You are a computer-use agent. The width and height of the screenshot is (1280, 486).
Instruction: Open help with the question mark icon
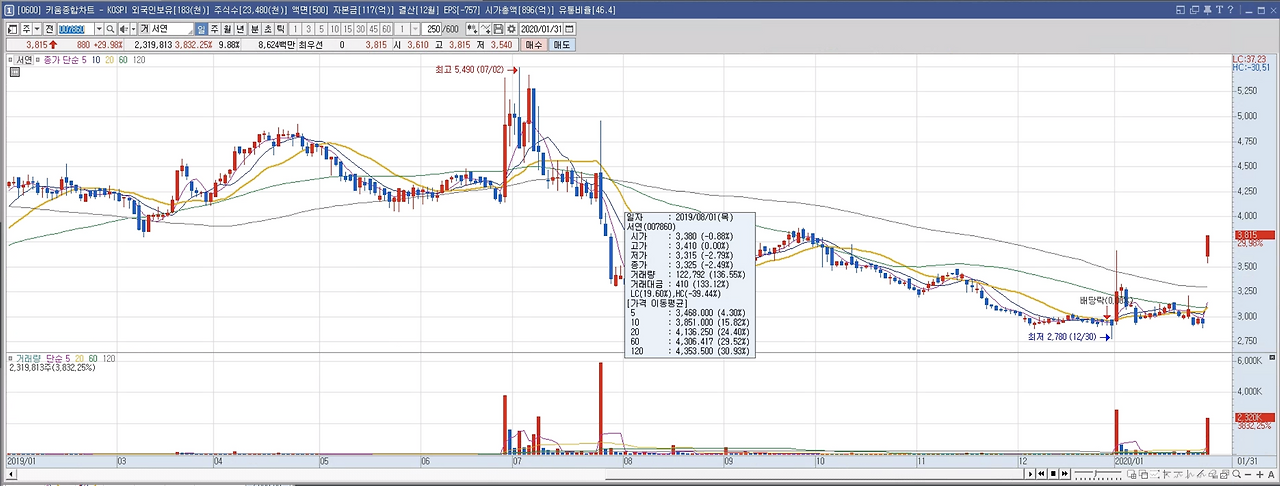coord(1230,10)
